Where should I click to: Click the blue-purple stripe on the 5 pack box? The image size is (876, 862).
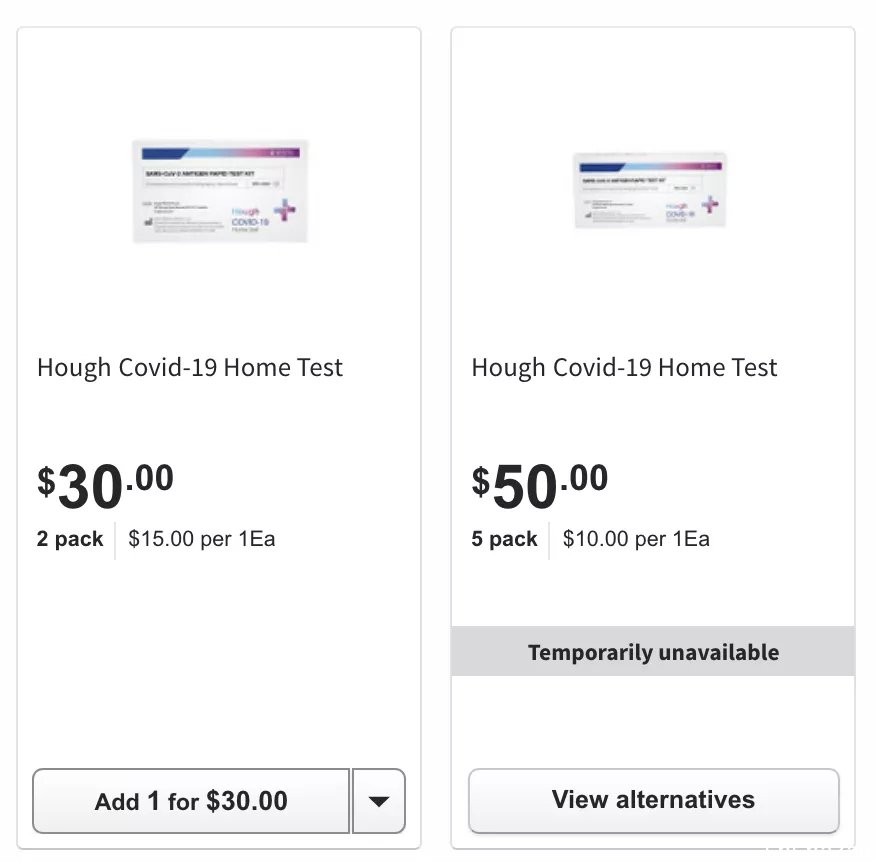651,166
